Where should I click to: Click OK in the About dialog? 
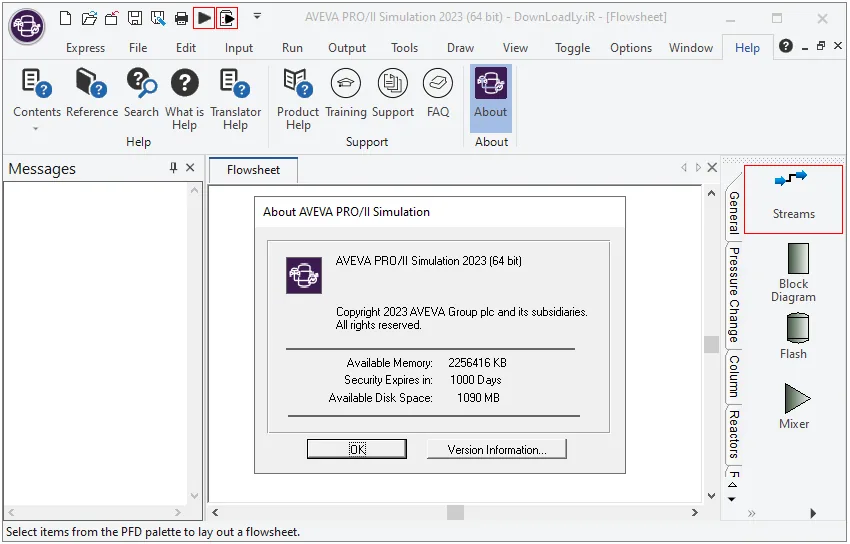[357, 449]
